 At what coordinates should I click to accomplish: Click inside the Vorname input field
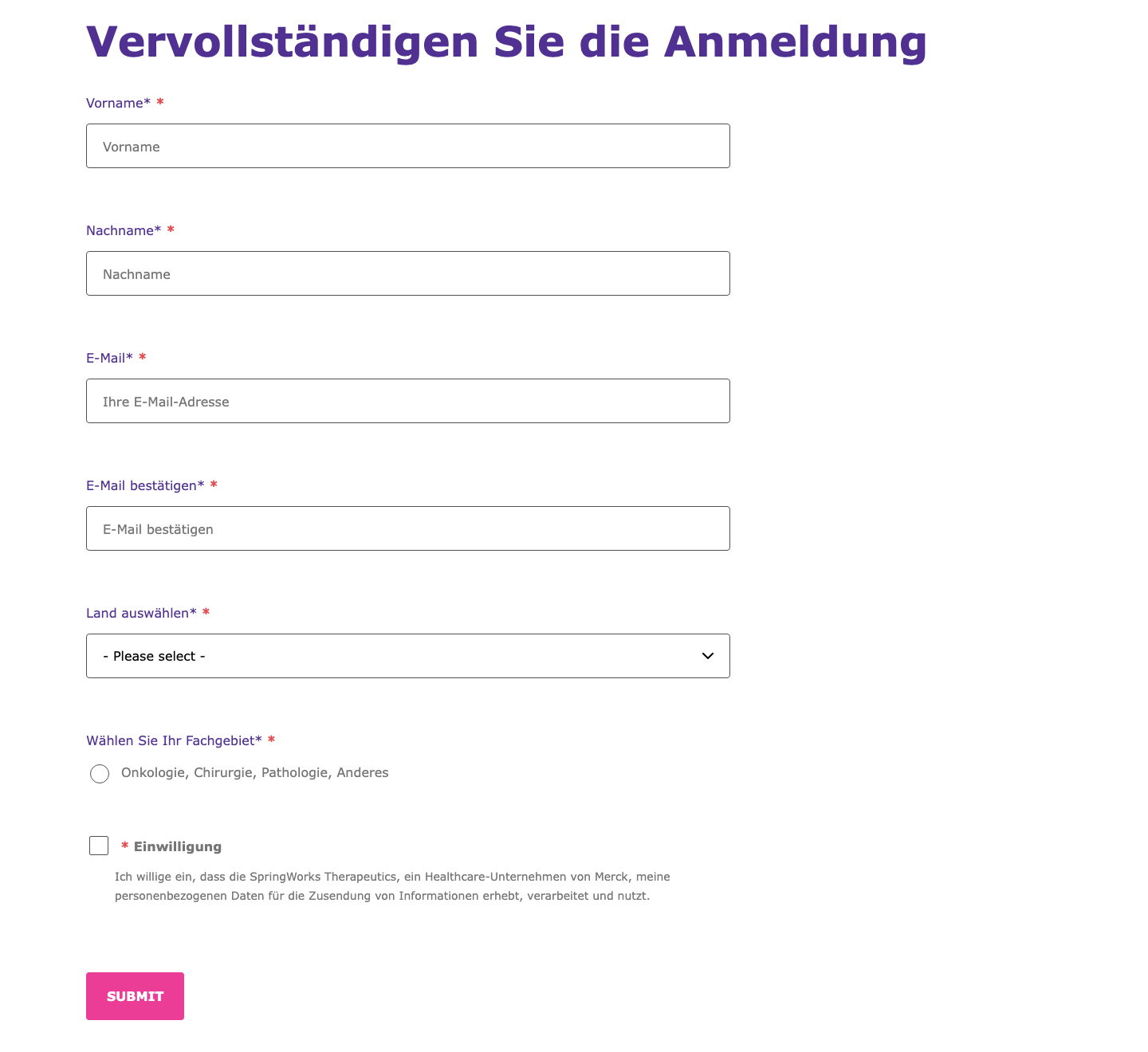coord(407,146)
